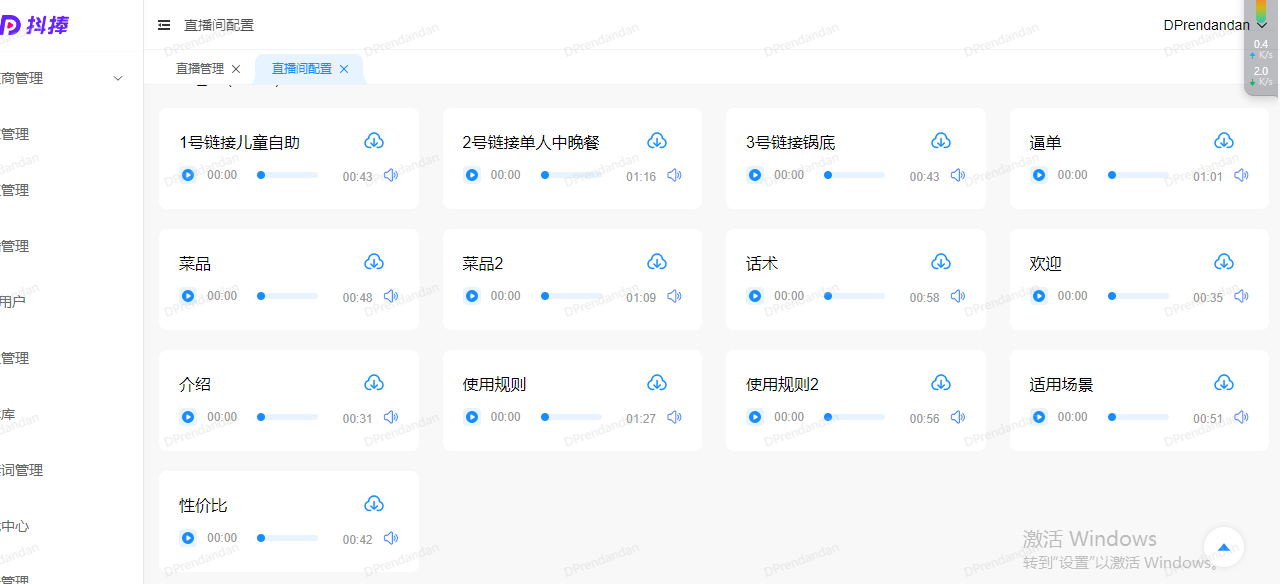Open the 词管理 sidebar menu item
Image resolution: width=1280 pixels, height=584 pixels.
[x=22, y=470]
